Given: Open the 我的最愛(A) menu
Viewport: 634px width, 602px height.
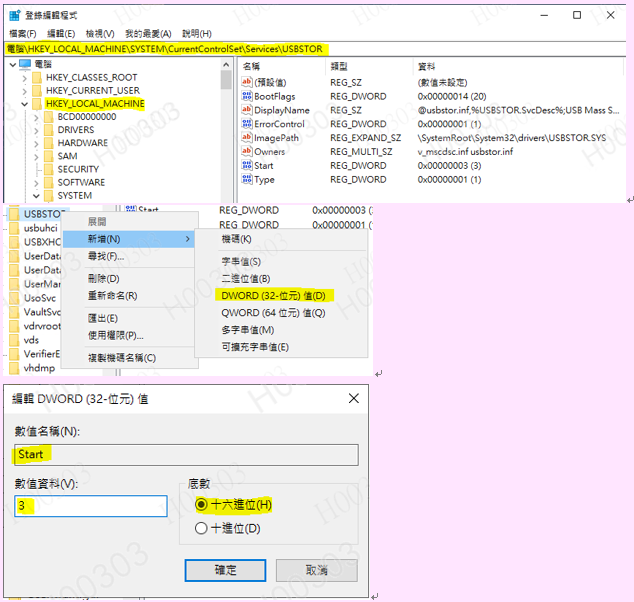Looking at the screenshot, I should point(148,34).
